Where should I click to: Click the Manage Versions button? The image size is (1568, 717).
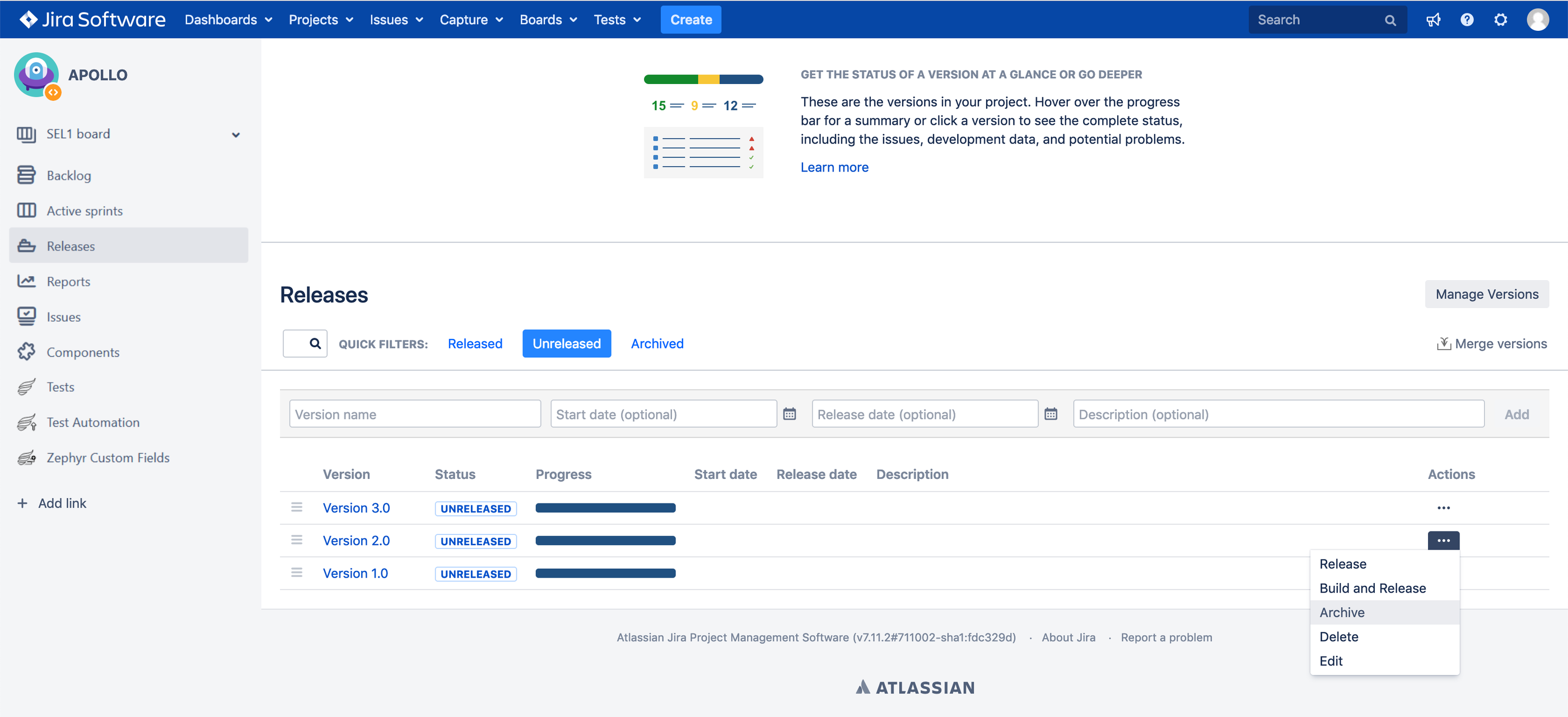(x=1486, y=295)
